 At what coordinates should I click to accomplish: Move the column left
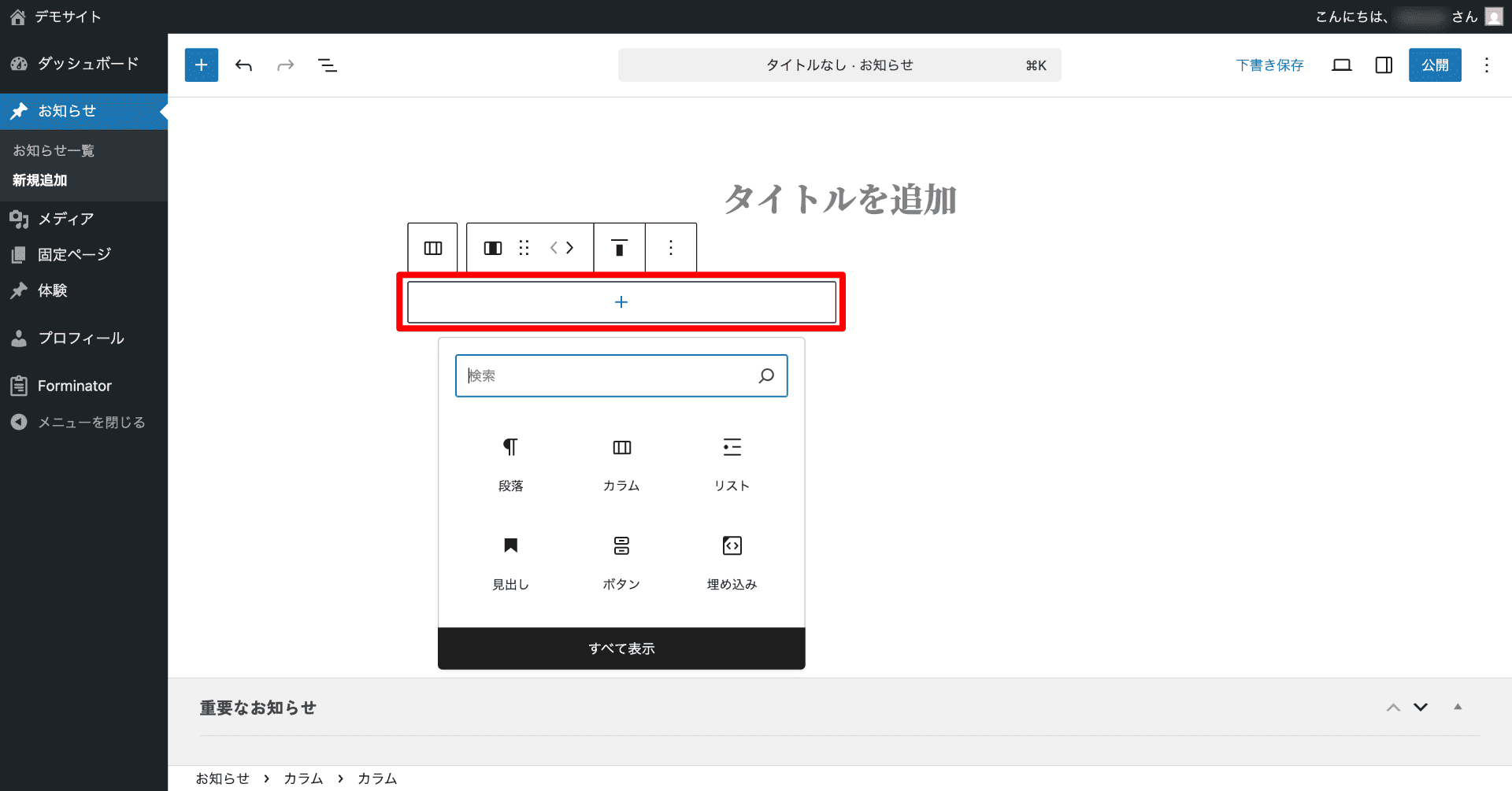554,248
